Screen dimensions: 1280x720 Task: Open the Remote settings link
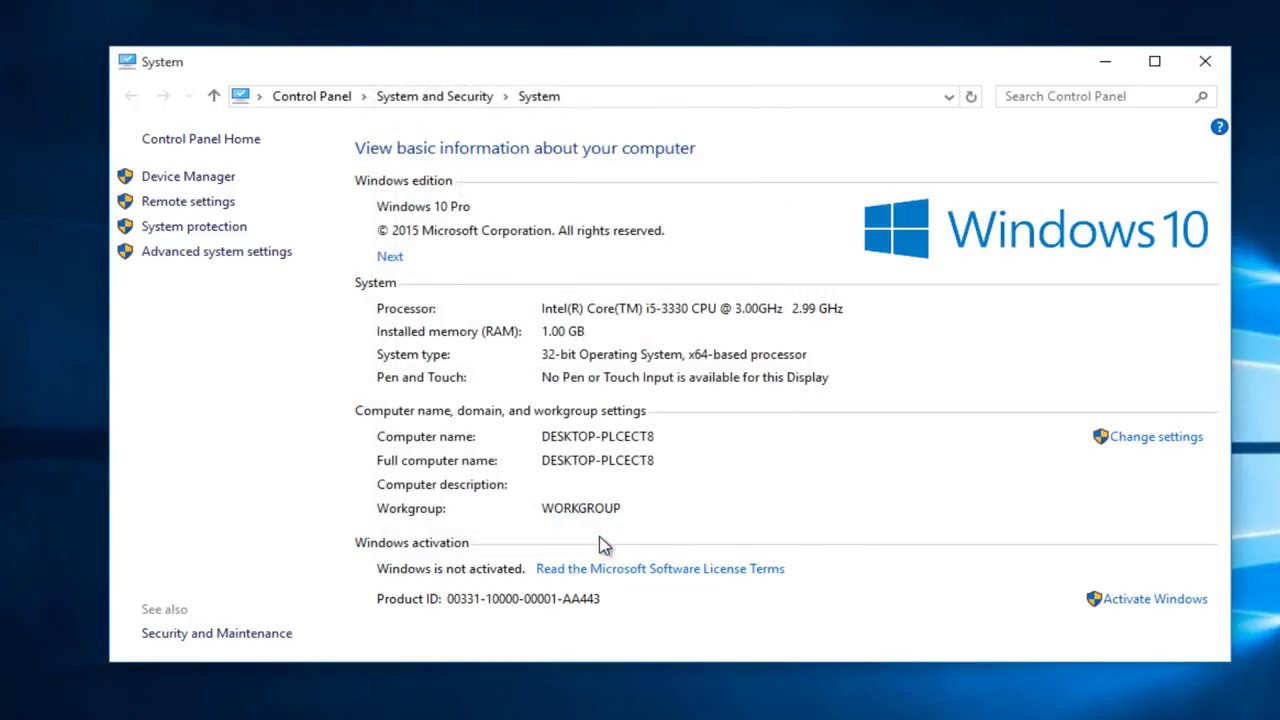[188, 201]
